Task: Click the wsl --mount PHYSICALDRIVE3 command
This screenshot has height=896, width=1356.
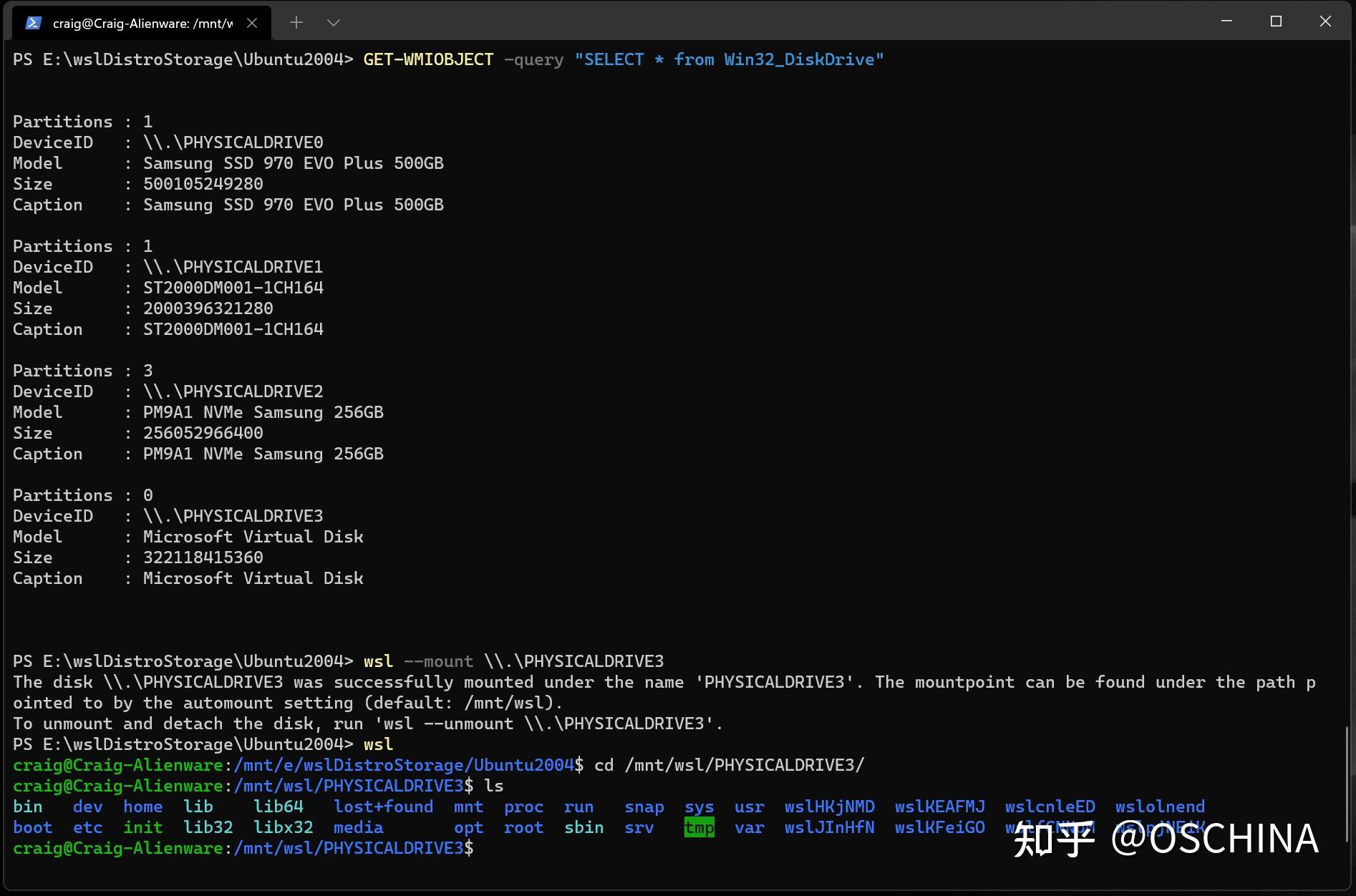Action: 513,661
